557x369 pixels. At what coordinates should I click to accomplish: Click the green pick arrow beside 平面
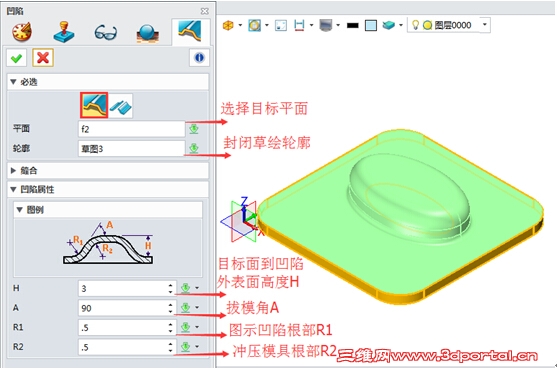click(194, 129)
